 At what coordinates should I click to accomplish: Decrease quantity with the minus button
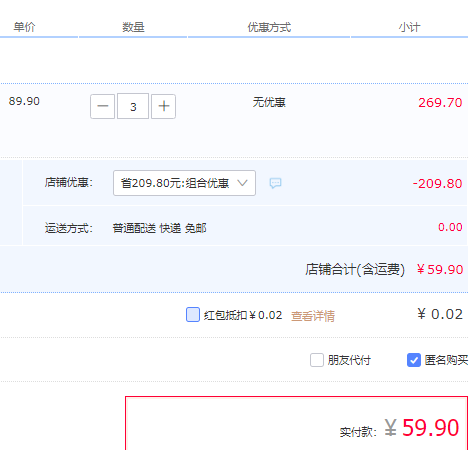coord(103,106)
